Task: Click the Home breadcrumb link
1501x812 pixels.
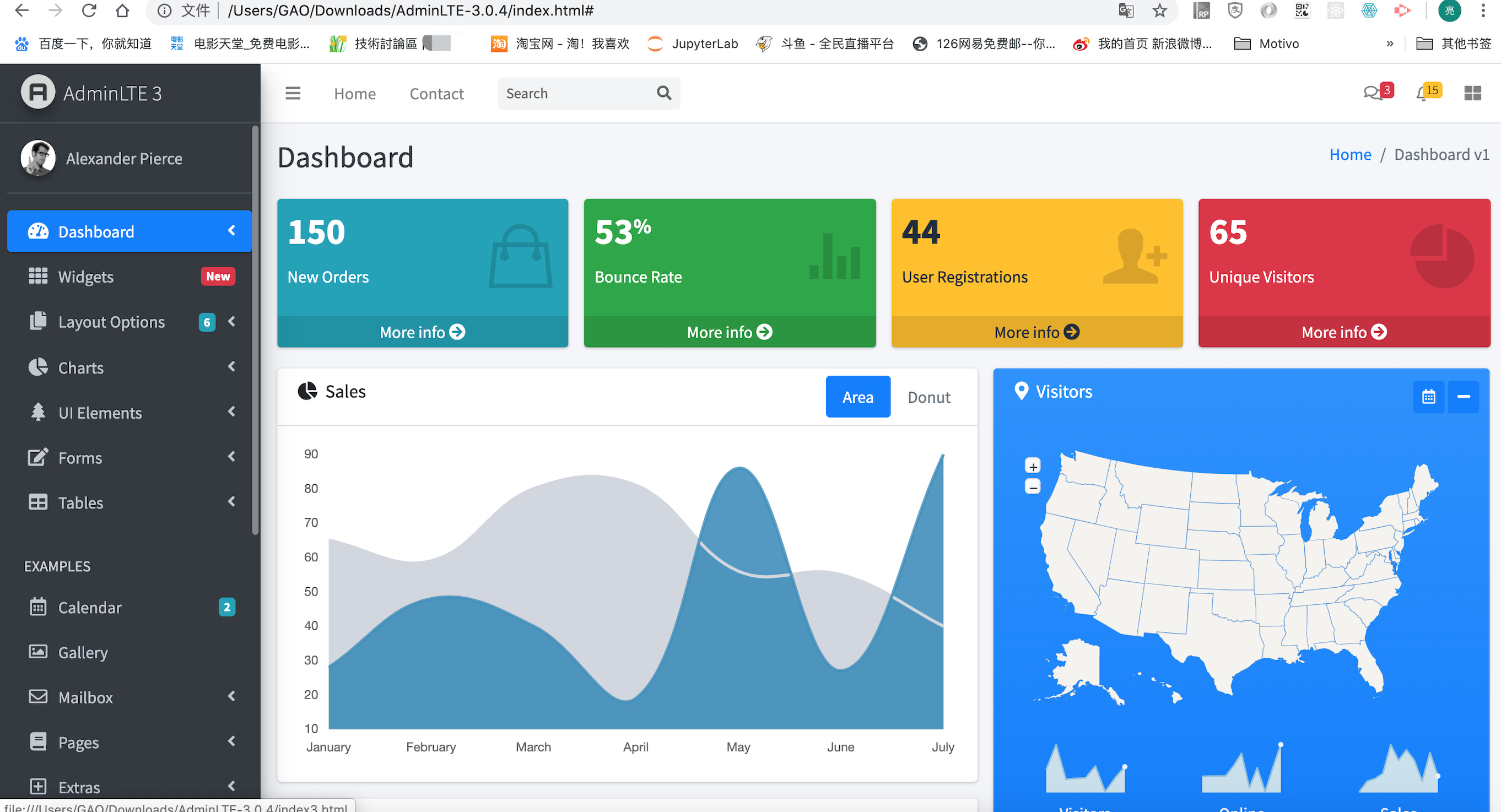Action: click(1350, 154)
